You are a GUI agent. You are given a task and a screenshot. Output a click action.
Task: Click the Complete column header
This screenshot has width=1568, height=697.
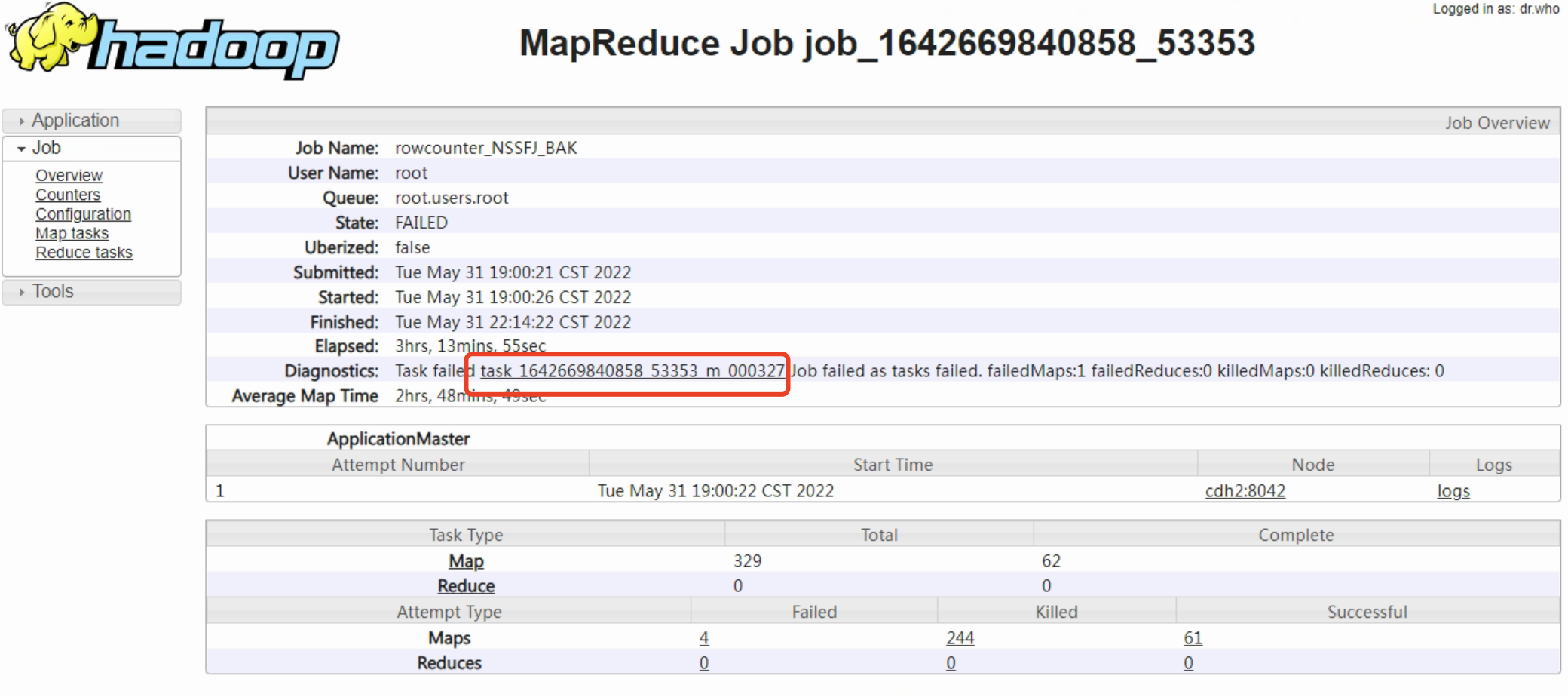1296,535
